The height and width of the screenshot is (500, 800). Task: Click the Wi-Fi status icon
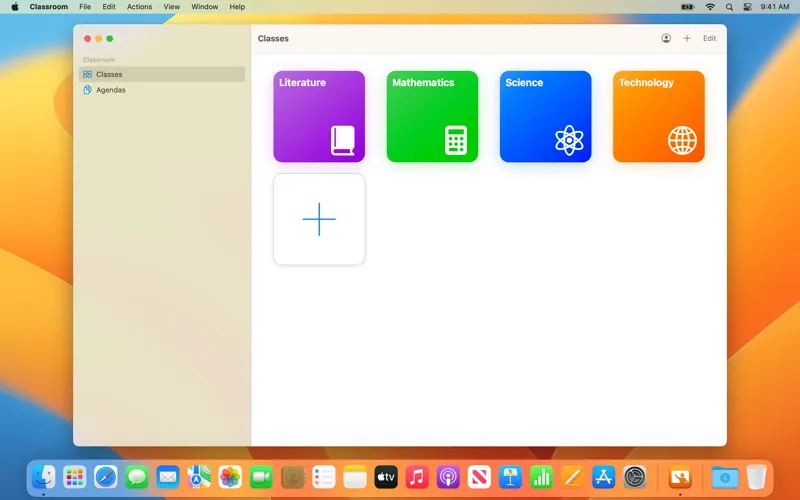click(710, 7)
